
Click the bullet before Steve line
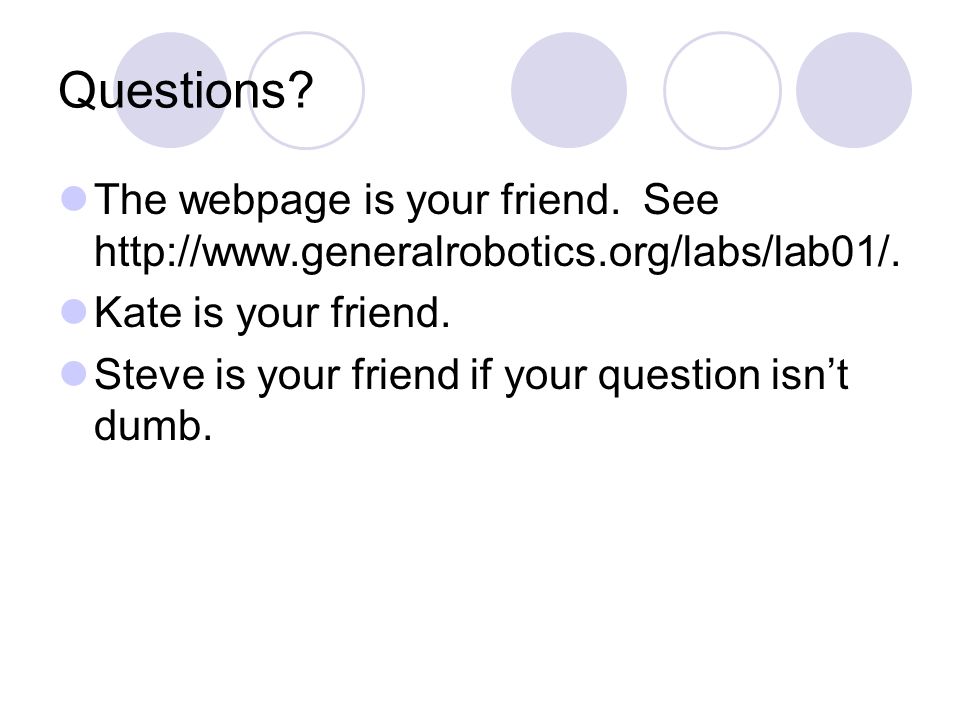(74, 373)
